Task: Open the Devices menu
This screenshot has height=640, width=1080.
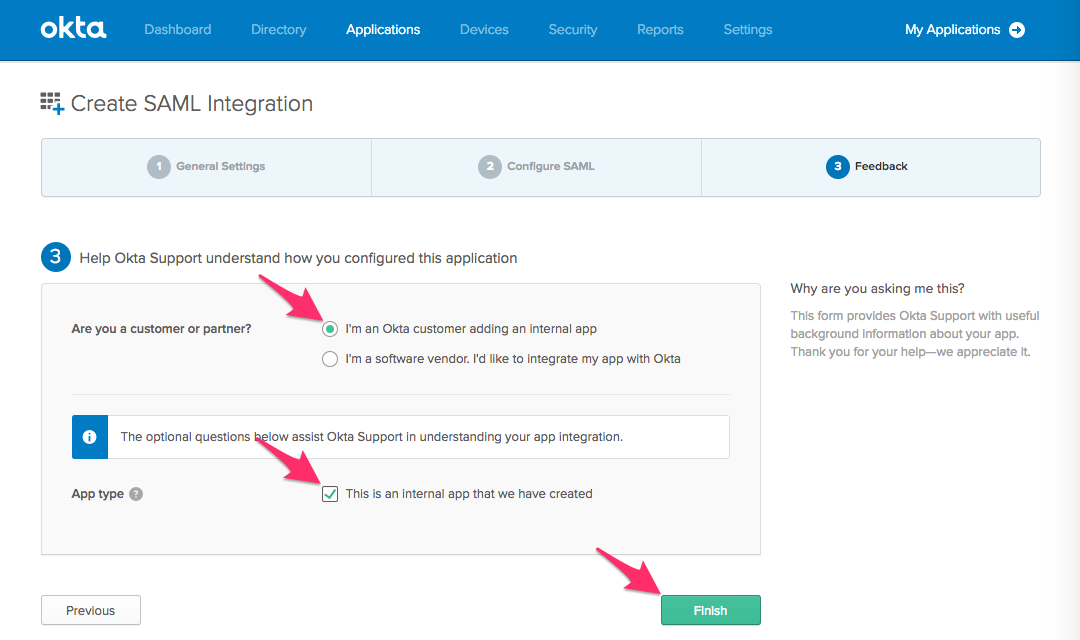Action: click(484, 30)
